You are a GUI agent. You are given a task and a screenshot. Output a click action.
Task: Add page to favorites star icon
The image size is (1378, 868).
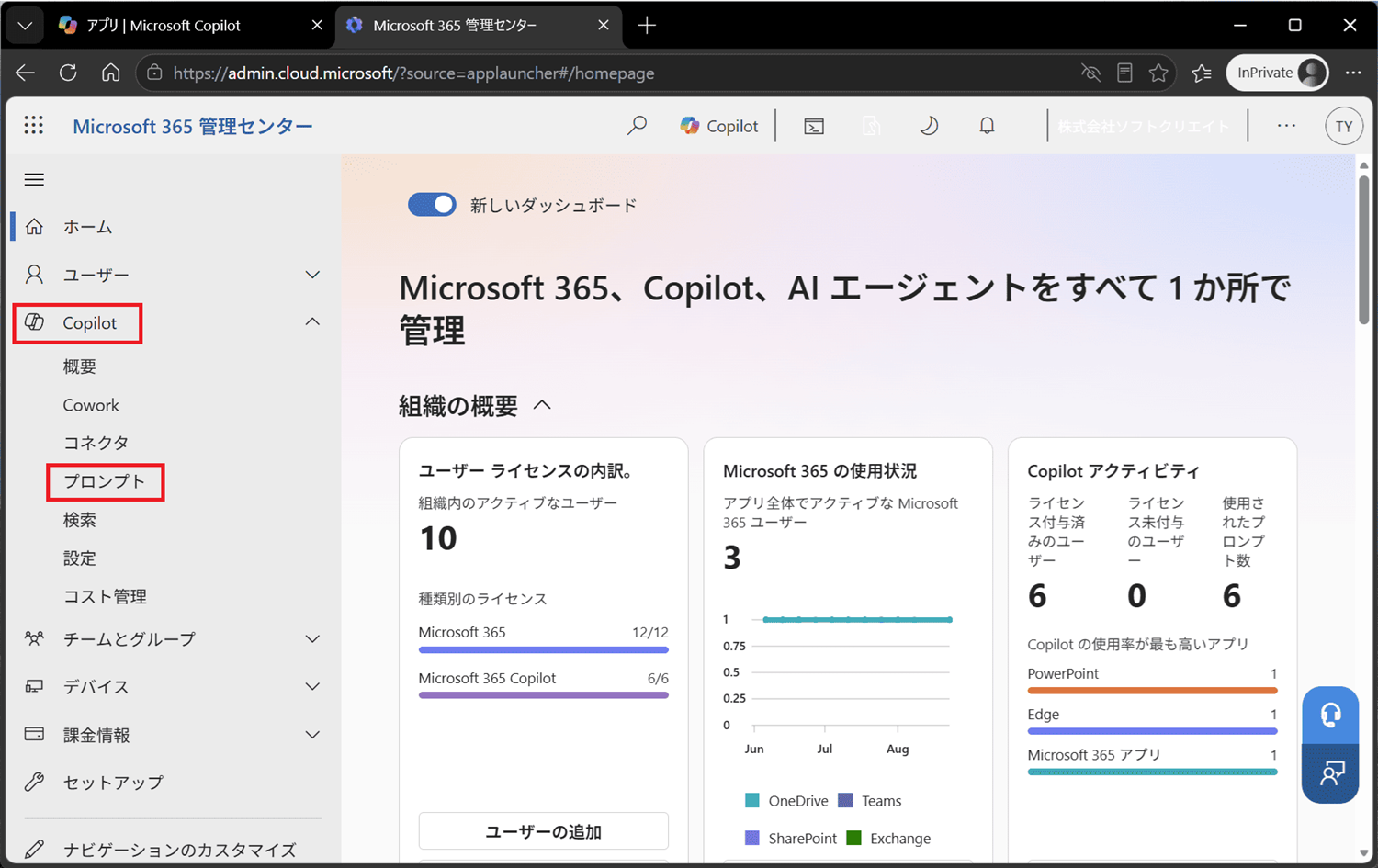coord(1158,73)
